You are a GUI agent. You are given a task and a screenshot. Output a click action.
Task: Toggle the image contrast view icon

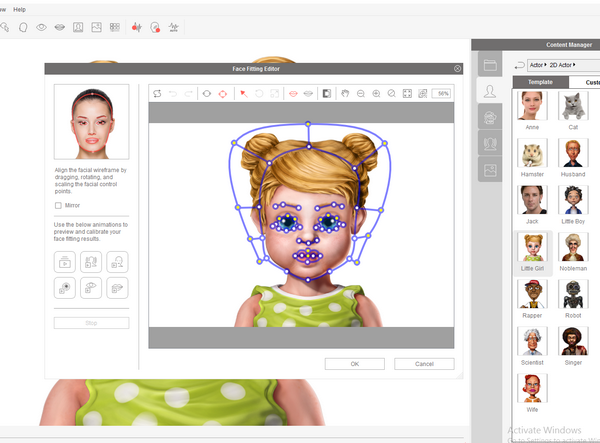click(x=326, y=93)
